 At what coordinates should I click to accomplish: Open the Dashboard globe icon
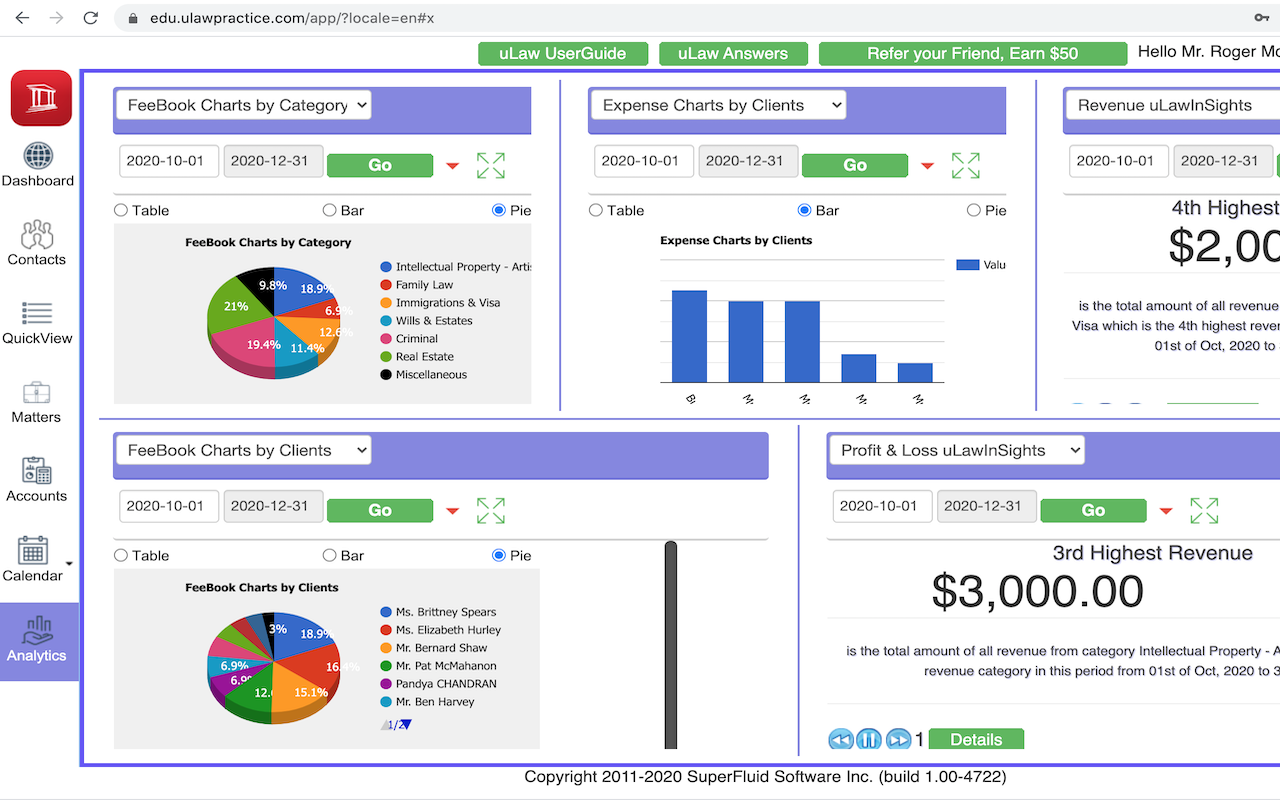click(38, 157)
